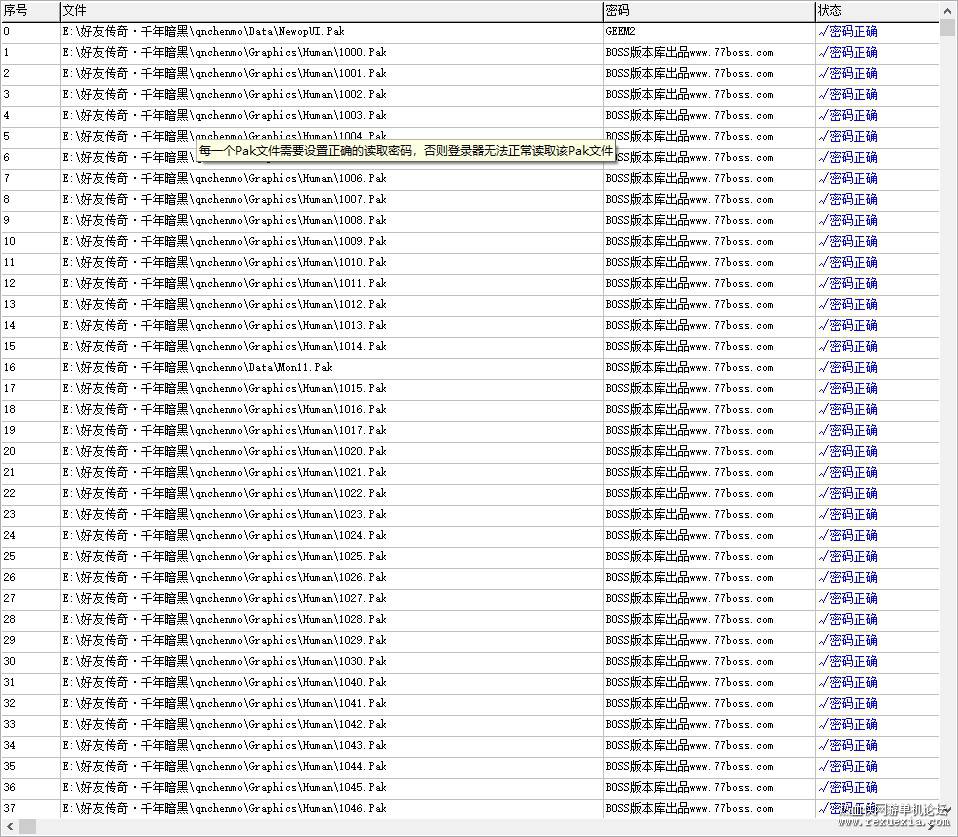Select the GEEM2 password cell

tap(620, 31)
